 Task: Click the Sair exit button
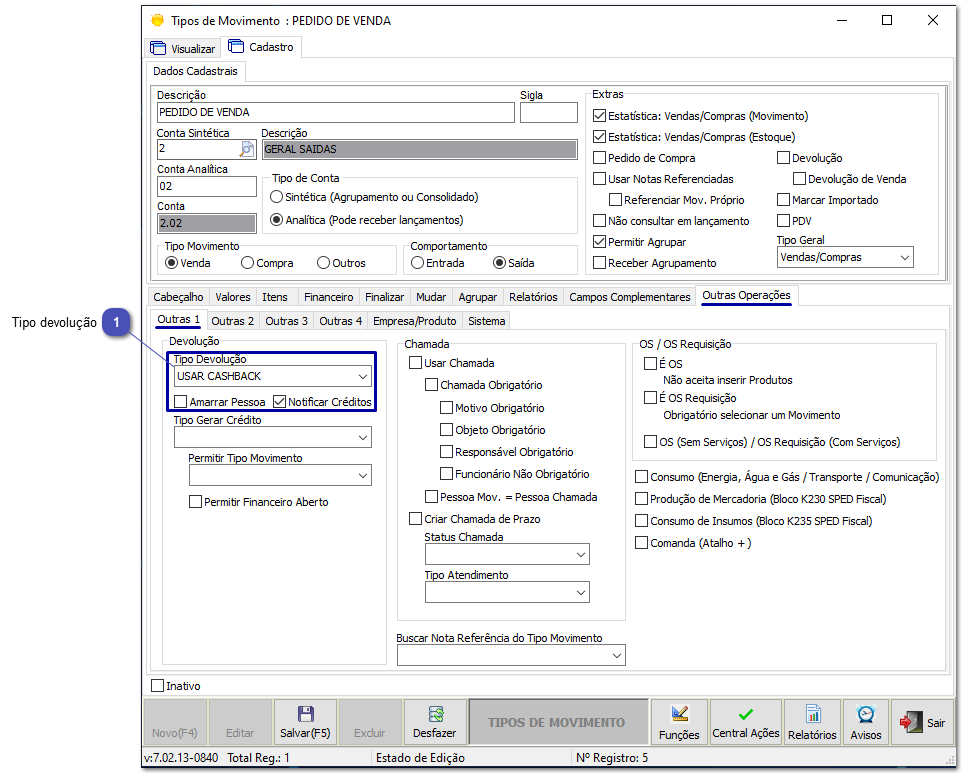pyautogui.click(x=922, y=722)
